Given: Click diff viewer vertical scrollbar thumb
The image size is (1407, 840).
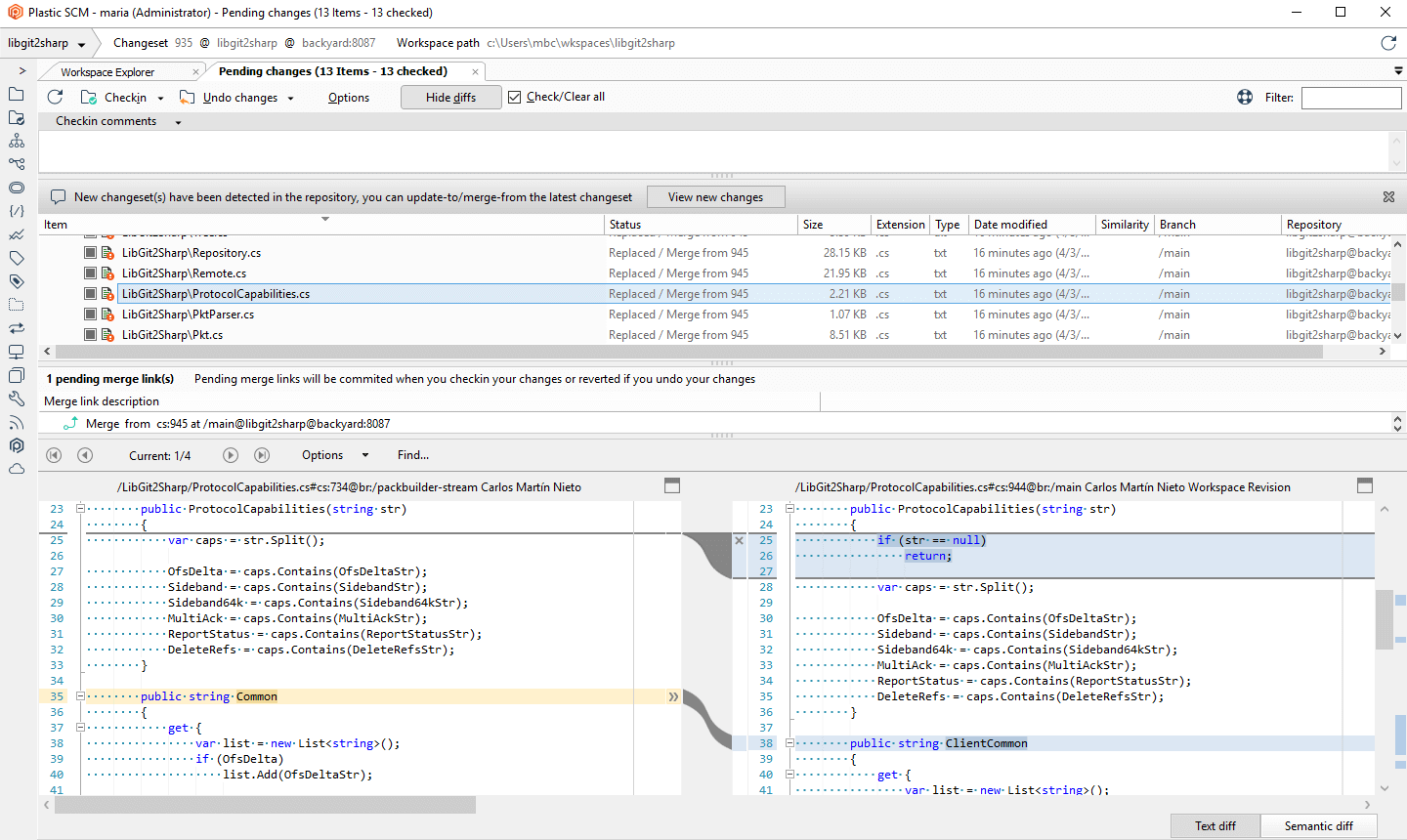Looking at the screenshot, I should pos(1385,619).
